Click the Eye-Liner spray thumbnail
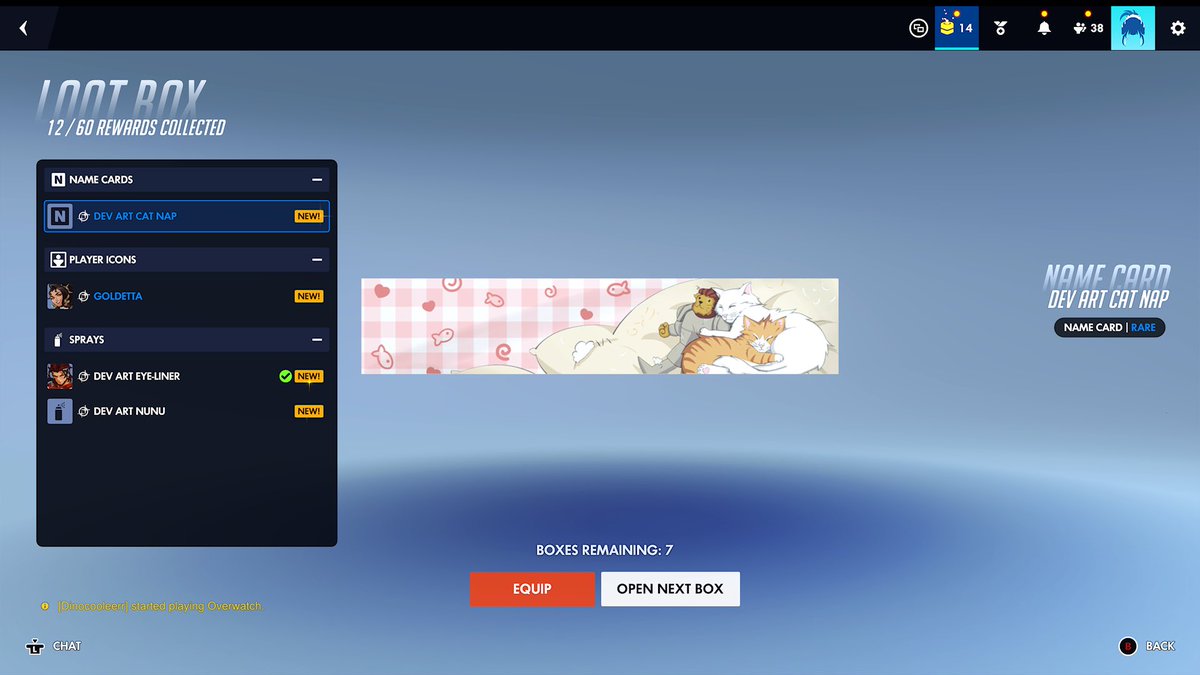The image size is (1200, 675). point(60,376)
